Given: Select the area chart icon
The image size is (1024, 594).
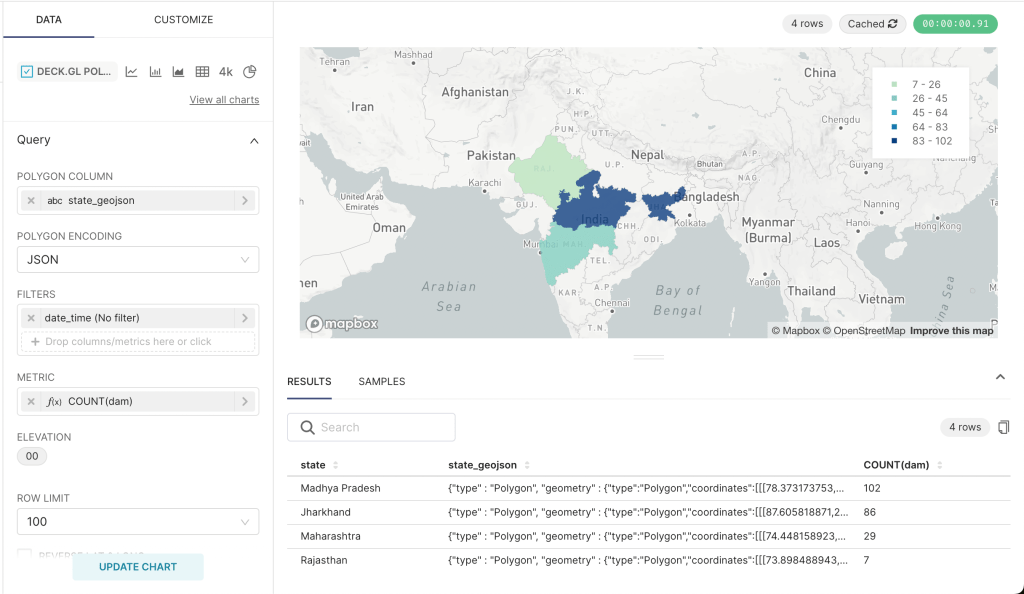Looking at the screenshot, I should click(179, 72).
